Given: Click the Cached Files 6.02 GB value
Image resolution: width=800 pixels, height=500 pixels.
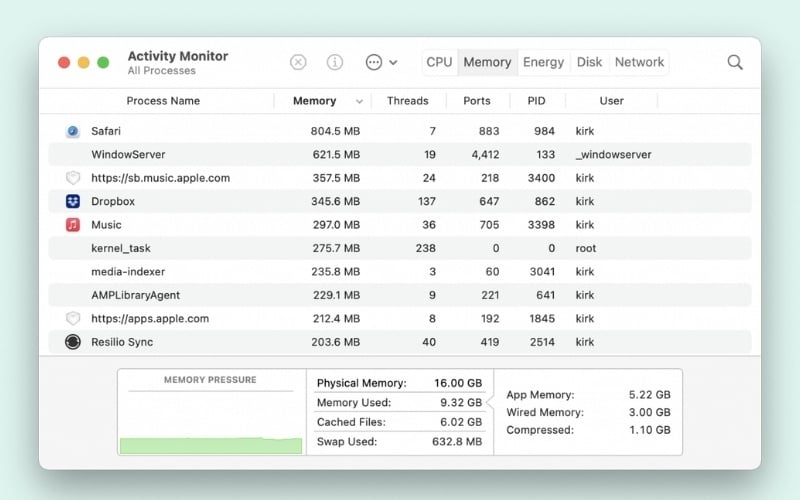Looking at the screenshot, I should pos(461,422).
